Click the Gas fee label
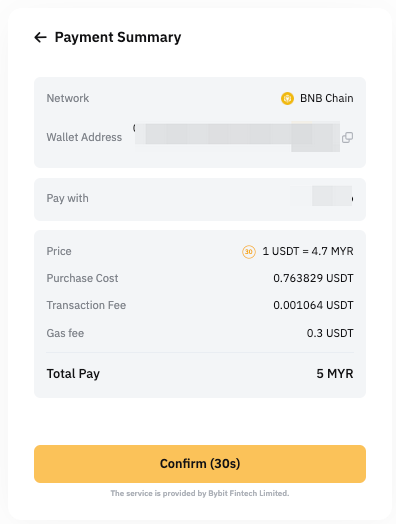396x524 pixels. click(x=65, y=333)
